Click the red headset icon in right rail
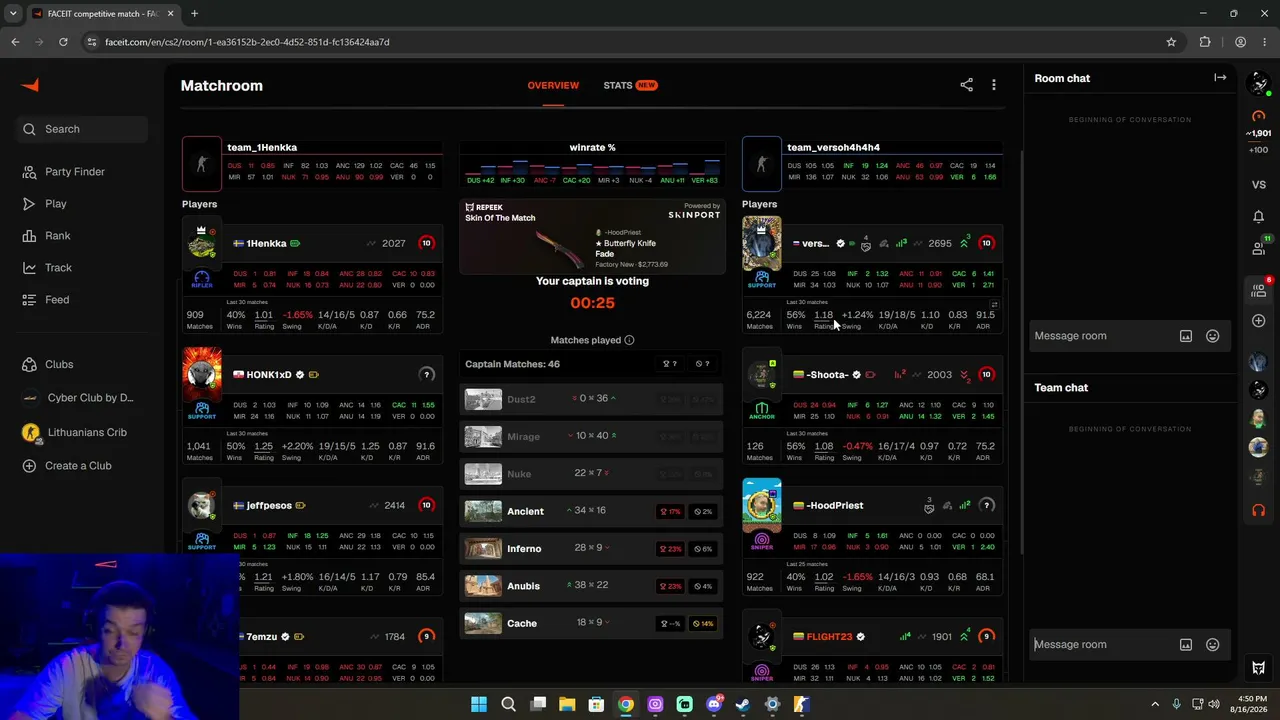 pos(1259,510)
